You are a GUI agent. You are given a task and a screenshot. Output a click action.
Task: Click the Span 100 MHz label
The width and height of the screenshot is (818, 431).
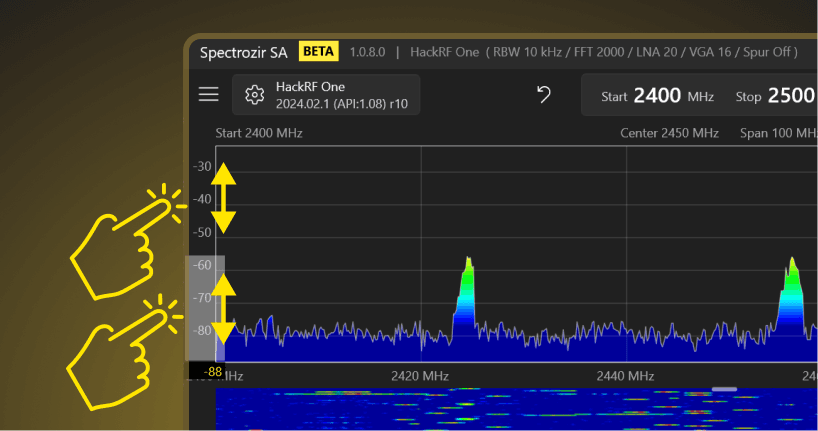click(778, 133)
